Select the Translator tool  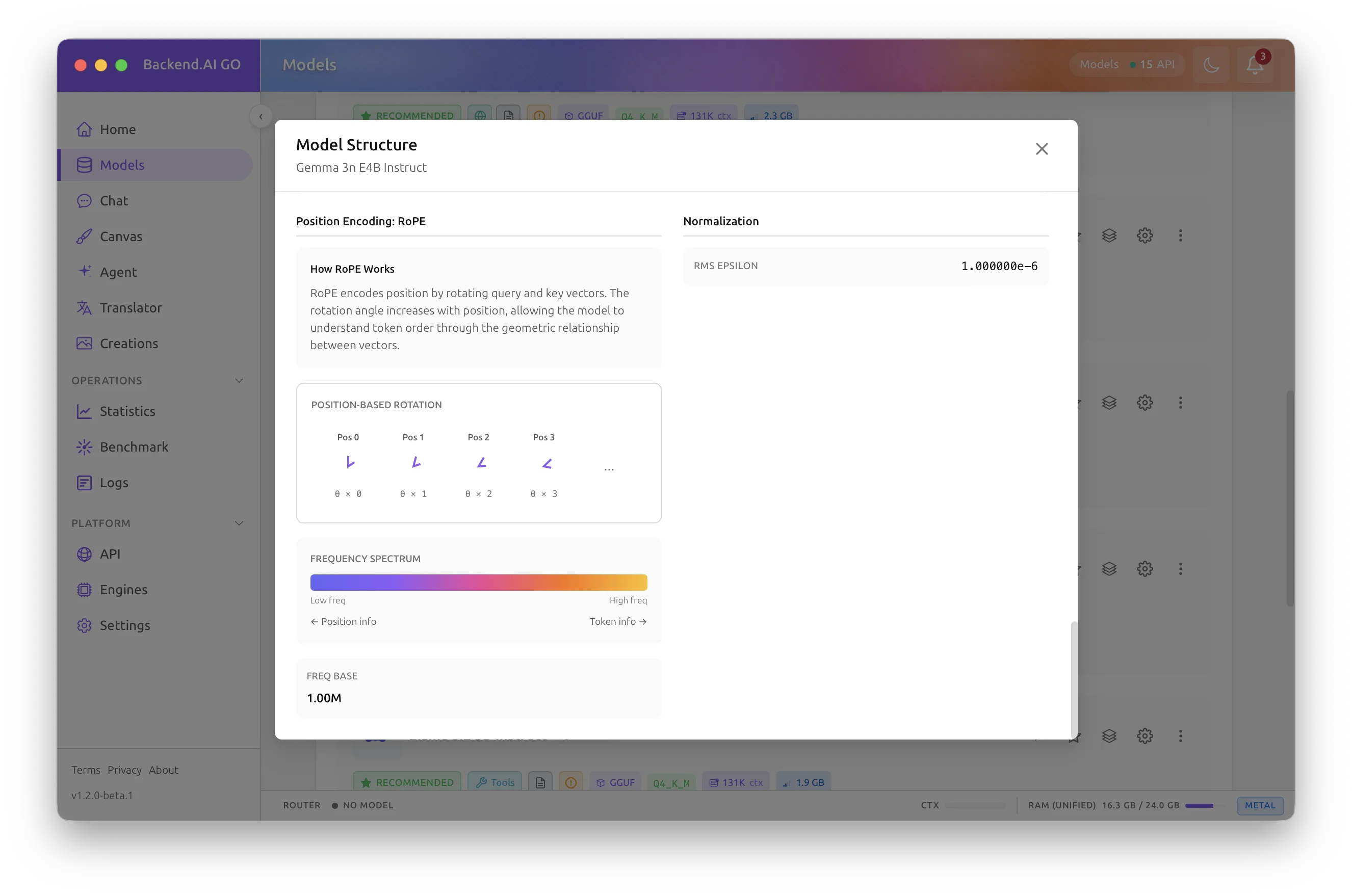131,307
